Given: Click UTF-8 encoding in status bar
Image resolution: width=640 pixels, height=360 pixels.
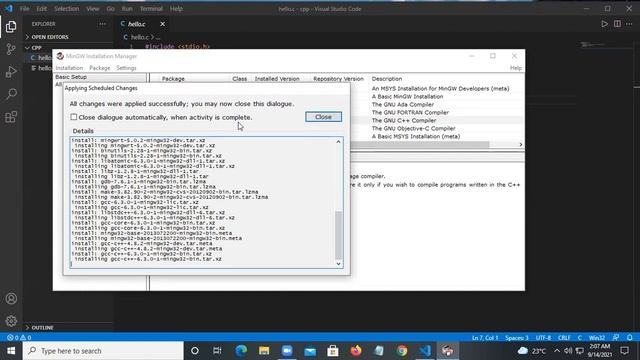Looking at the screenshot, I should (543, 338).
